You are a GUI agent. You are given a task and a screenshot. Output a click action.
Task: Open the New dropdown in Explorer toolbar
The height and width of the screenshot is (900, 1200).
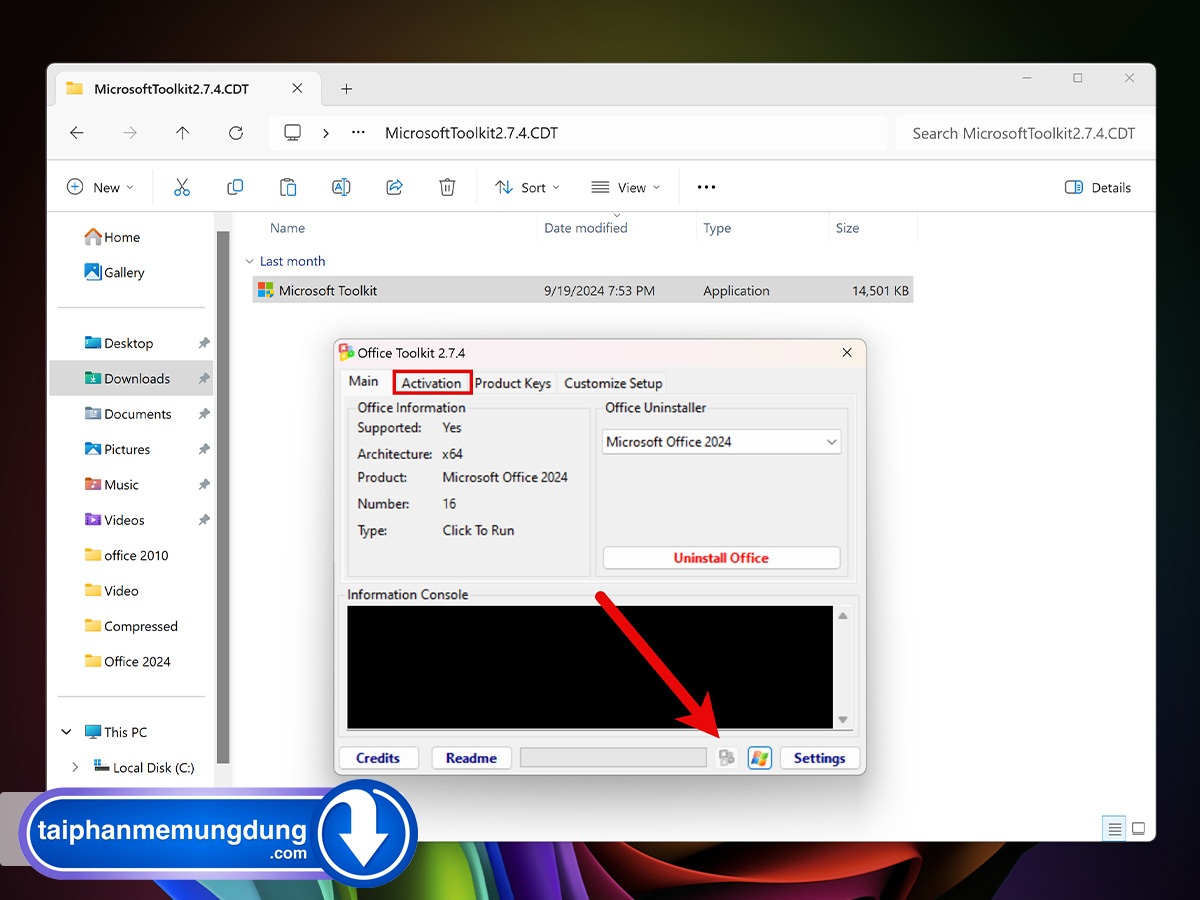[x=100, y=187]
